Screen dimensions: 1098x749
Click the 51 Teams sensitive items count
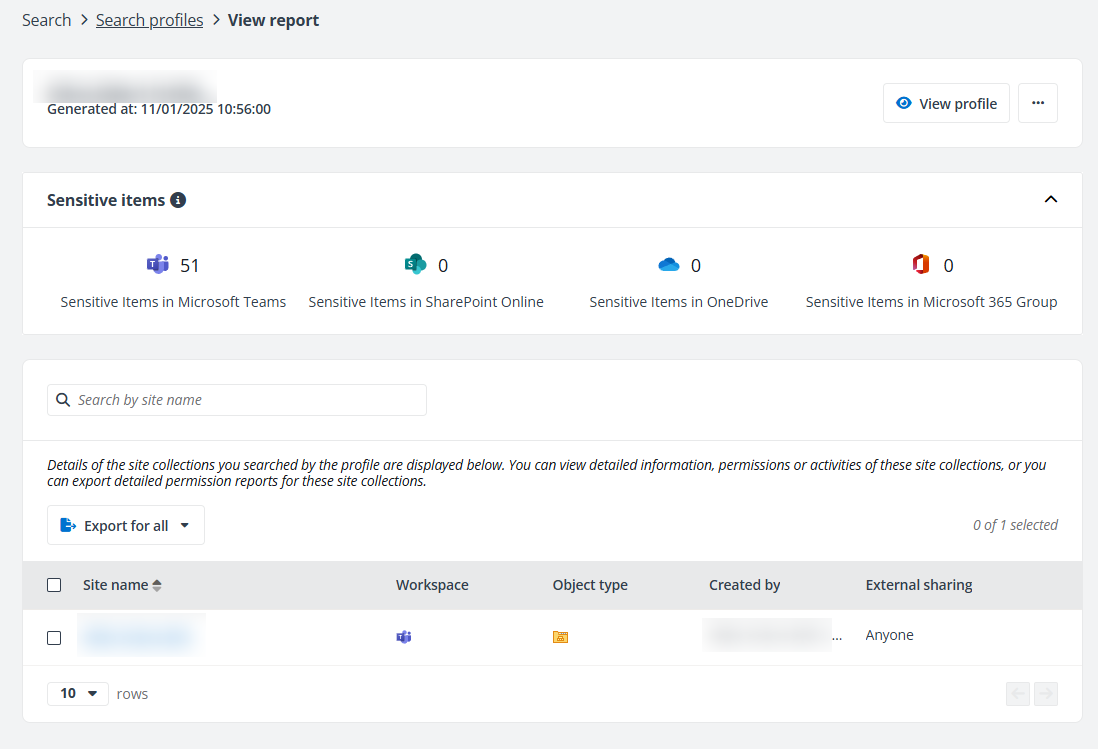(x=190, y=265)
